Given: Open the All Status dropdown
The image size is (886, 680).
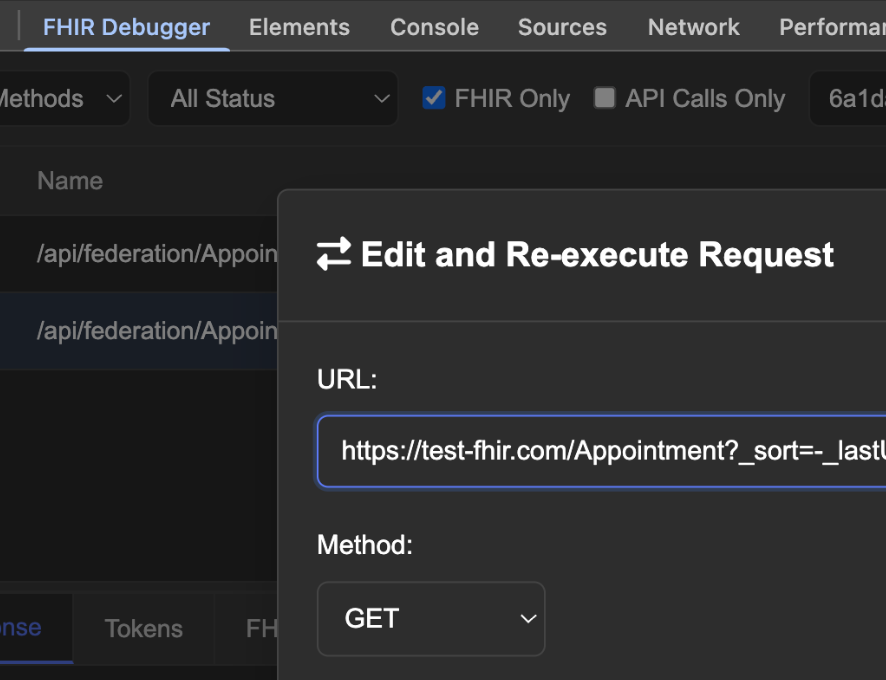Looking at the screenshot, I should (x=272, y=99).
